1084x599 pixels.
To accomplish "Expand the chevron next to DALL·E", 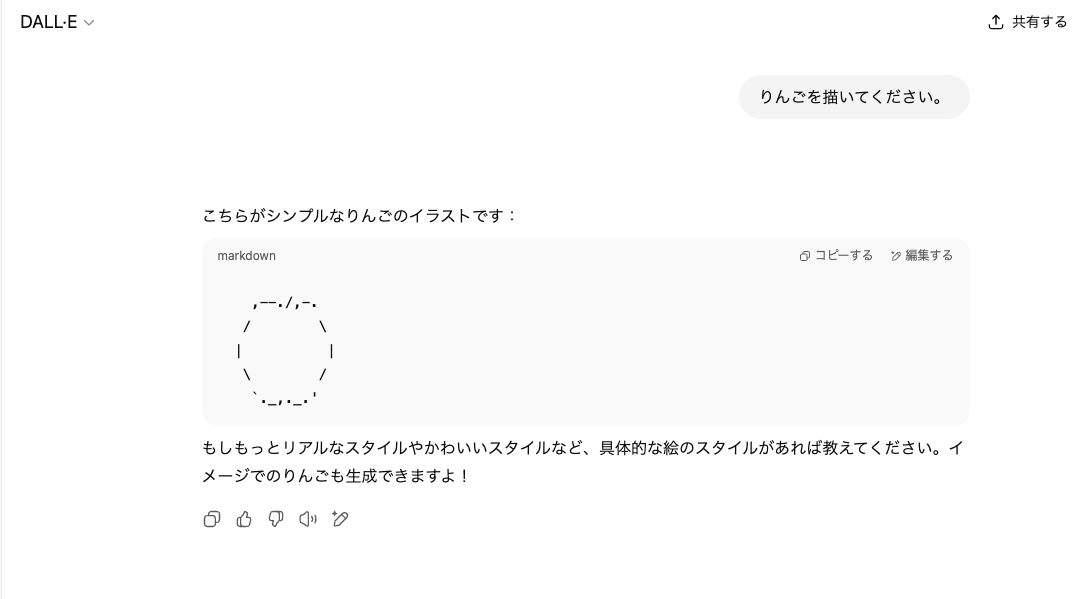I will pyautogui.click(x=88, y=23).
